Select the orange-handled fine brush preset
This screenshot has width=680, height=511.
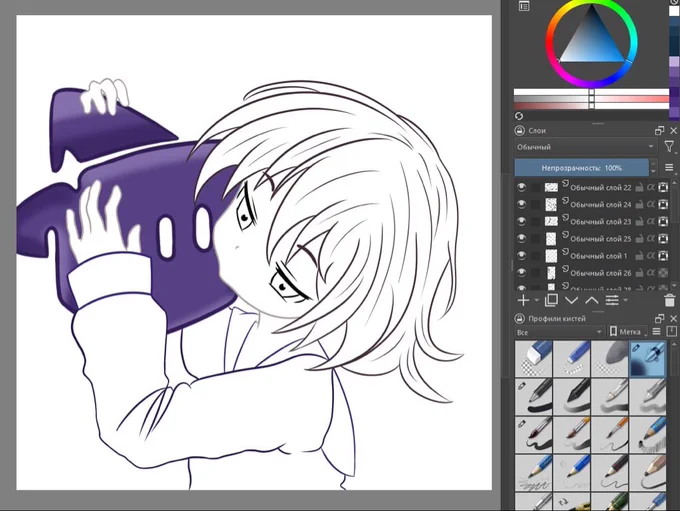[610, 434]
